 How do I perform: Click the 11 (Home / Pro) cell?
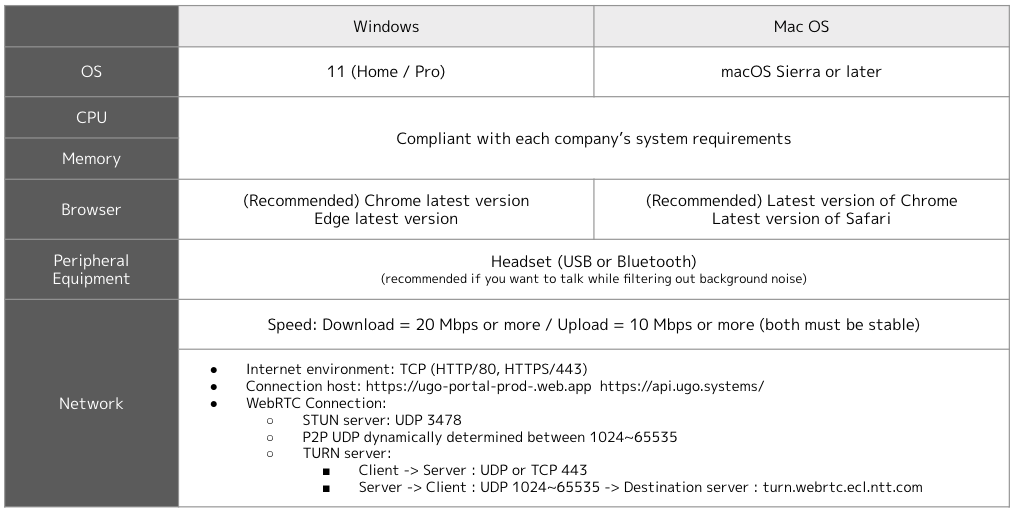point(386,71)
